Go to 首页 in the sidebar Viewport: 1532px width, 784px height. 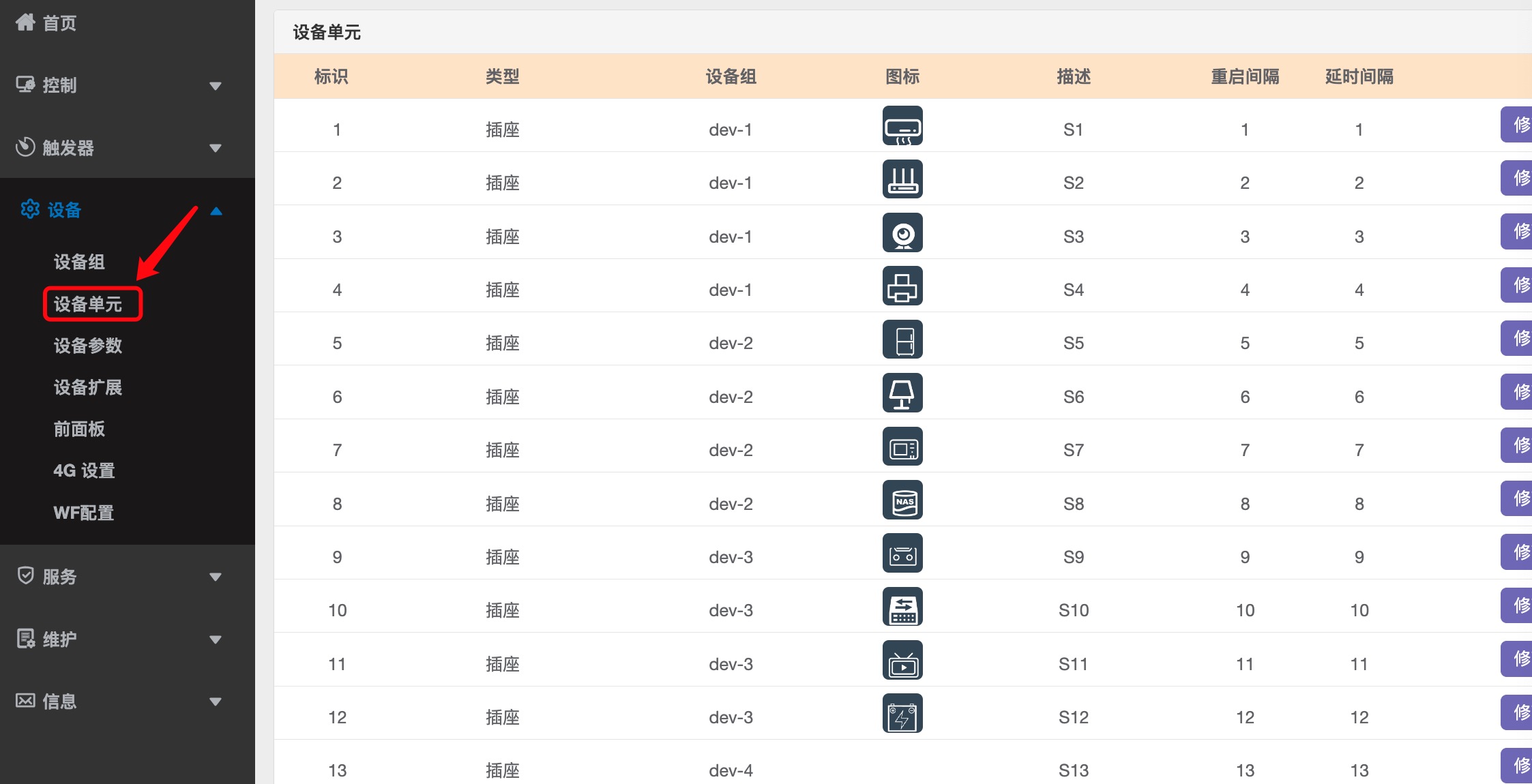[x=59, y=23]
